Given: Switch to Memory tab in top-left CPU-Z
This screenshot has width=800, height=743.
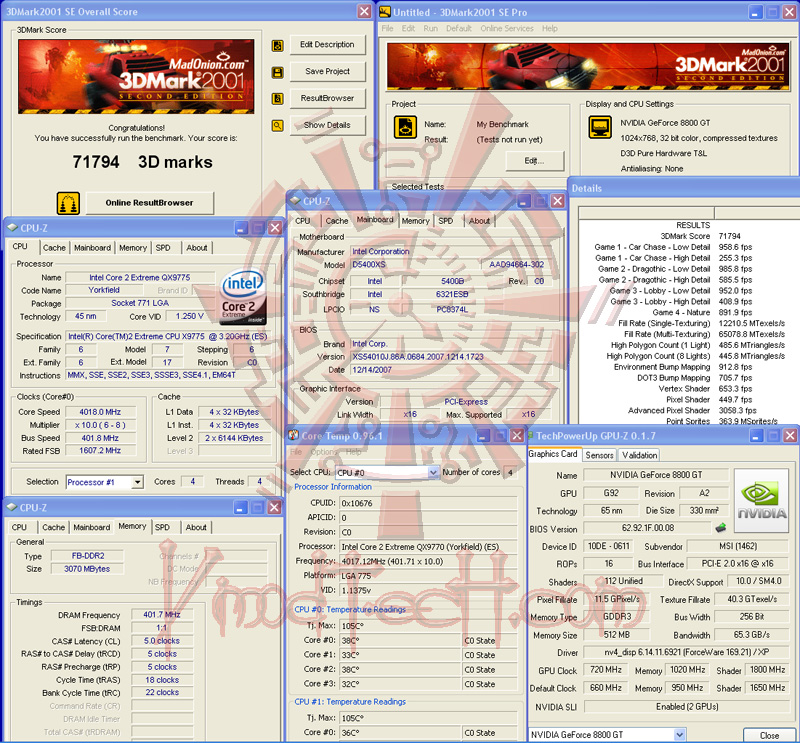Looking at the screenshot, I should (x=133, y=247).
